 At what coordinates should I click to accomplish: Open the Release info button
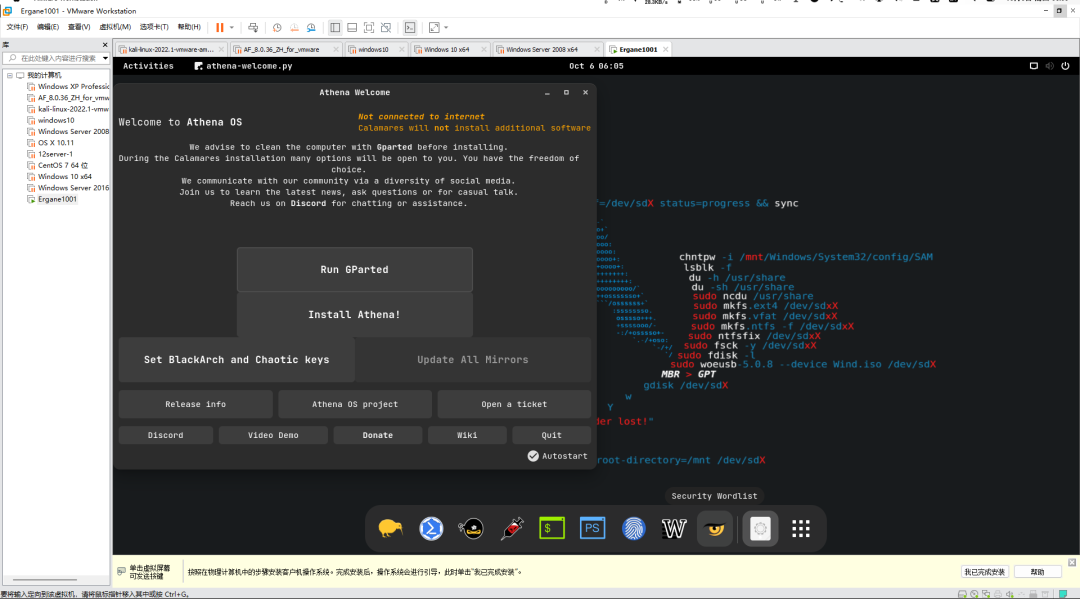click(x=196, y=404)
